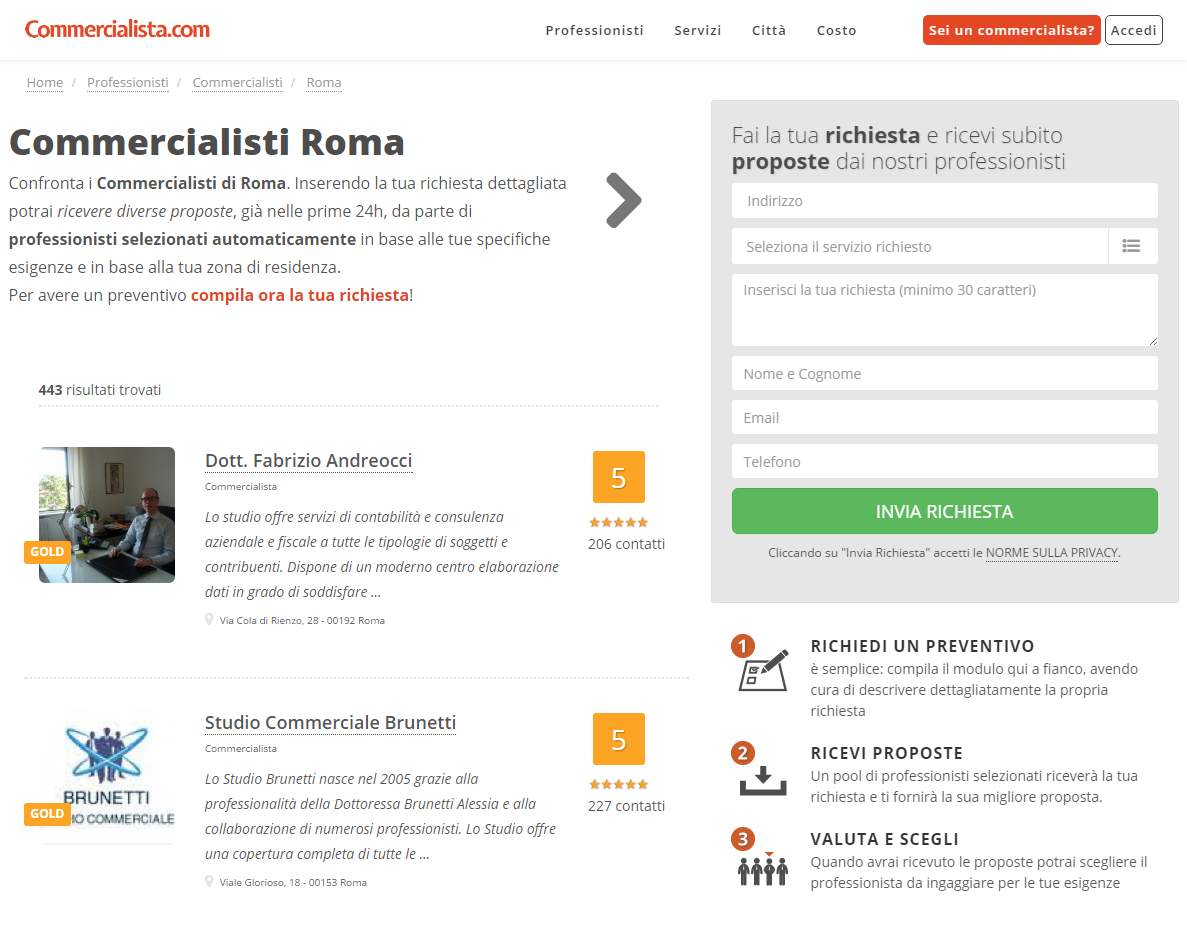This screenshot has width=1187, height=928.
Task: Click the service list icon button
Action: point(1131,246)
